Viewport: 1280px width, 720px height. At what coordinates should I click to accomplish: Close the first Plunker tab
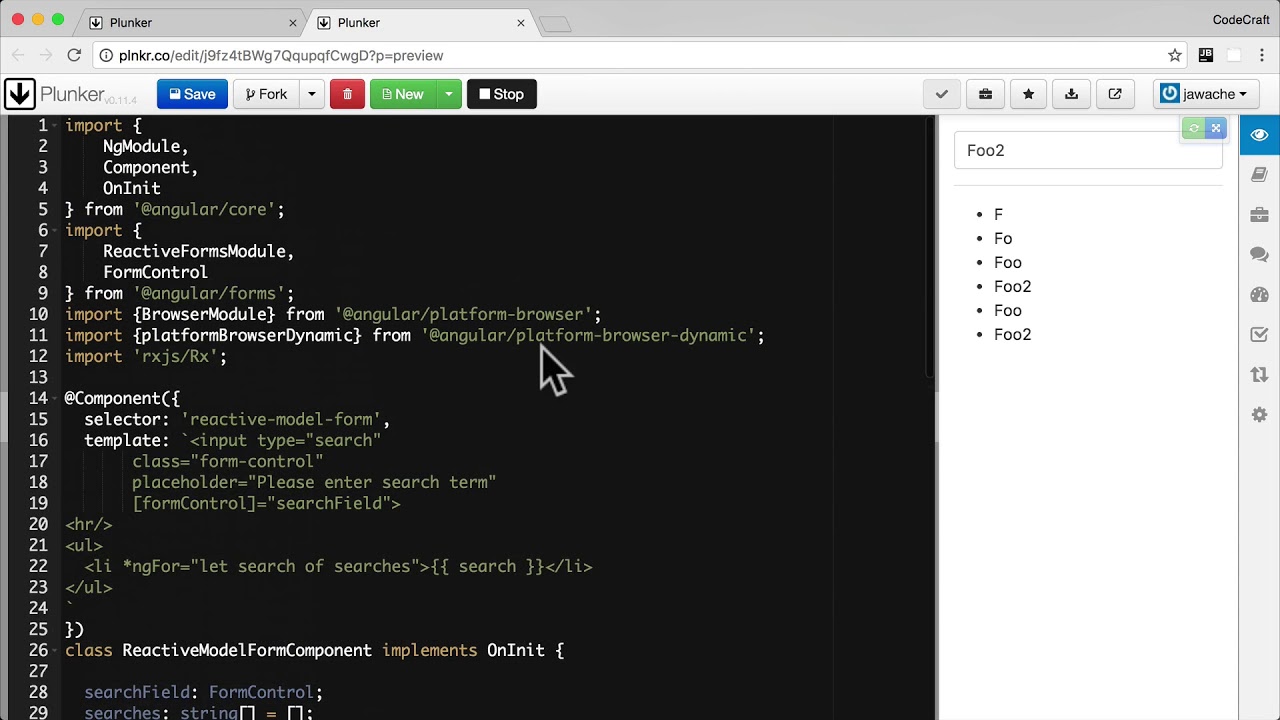293,23
